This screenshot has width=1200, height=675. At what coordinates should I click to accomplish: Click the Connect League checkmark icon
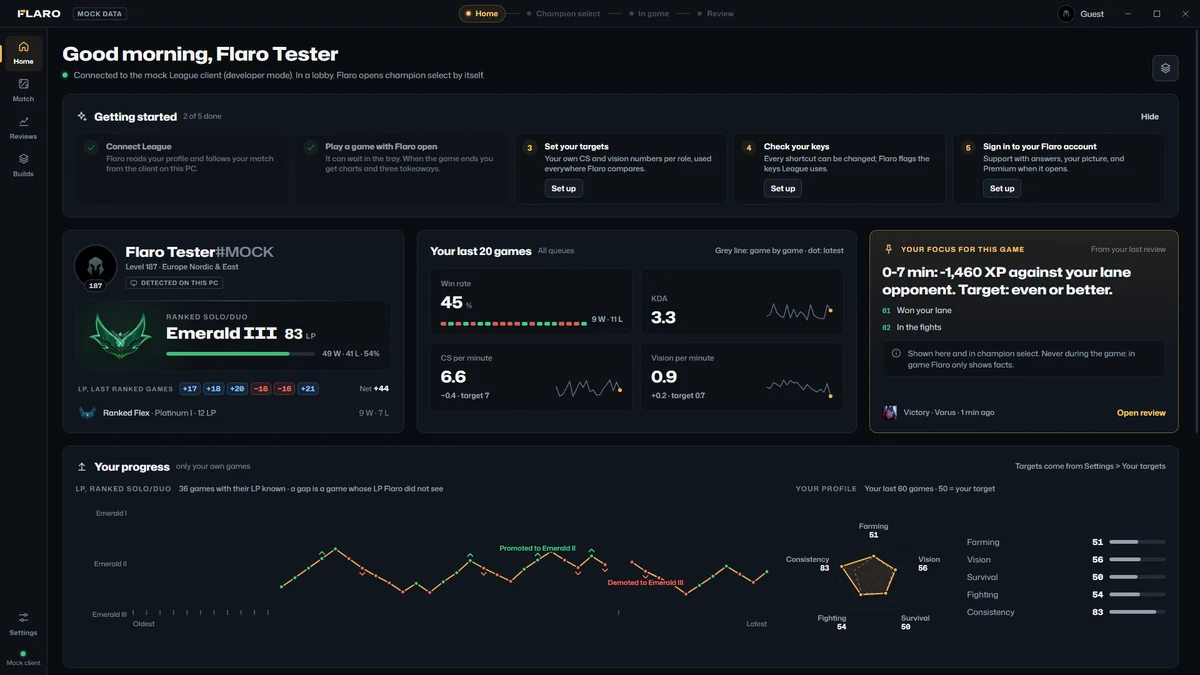pyautogui.click(x=92, y=147)
